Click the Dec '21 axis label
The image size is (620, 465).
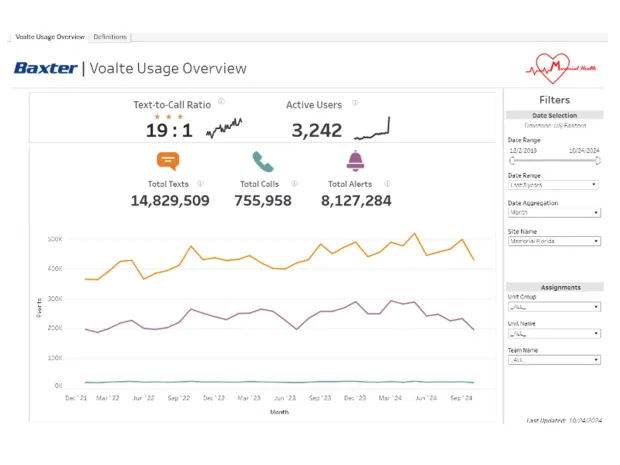[76, 398]
